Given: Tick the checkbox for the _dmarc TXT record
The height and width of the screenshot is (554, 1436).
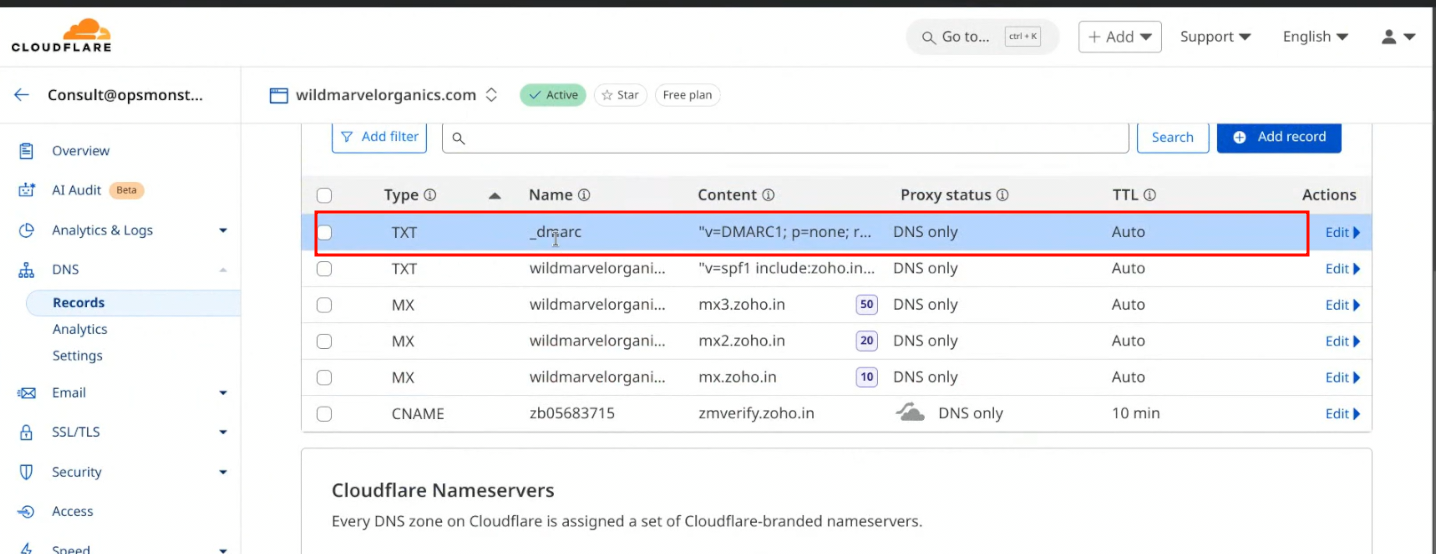Looking at the screenshot, I should (x=324, y=232).
